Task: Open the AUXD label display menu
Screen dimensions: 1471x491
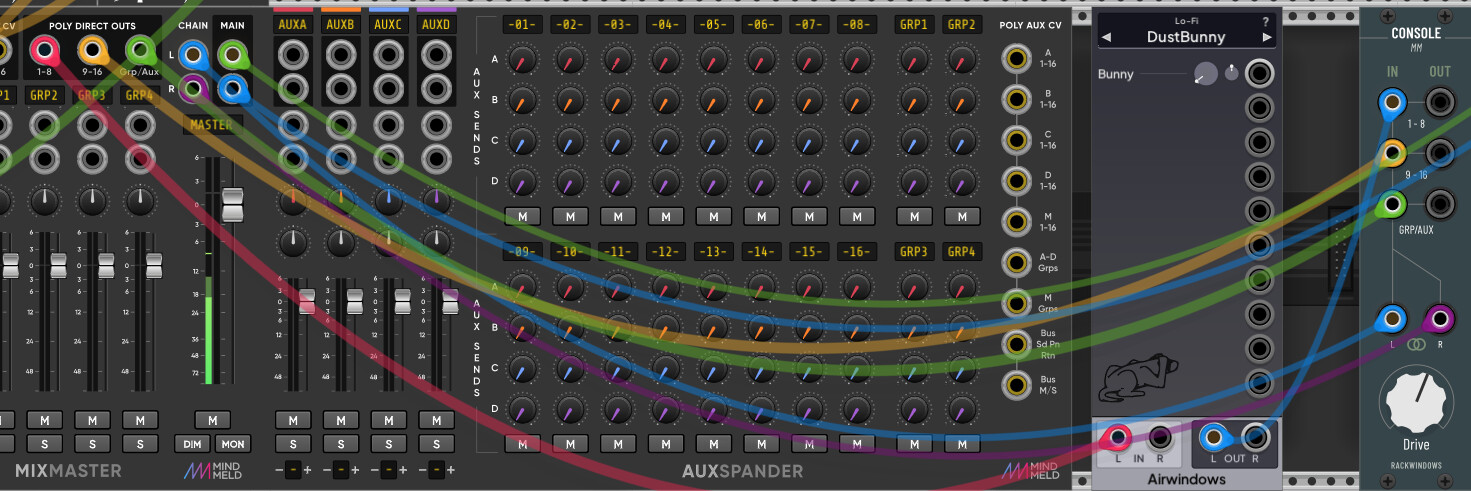Action: pyautogui.click(x=437, y=23)
